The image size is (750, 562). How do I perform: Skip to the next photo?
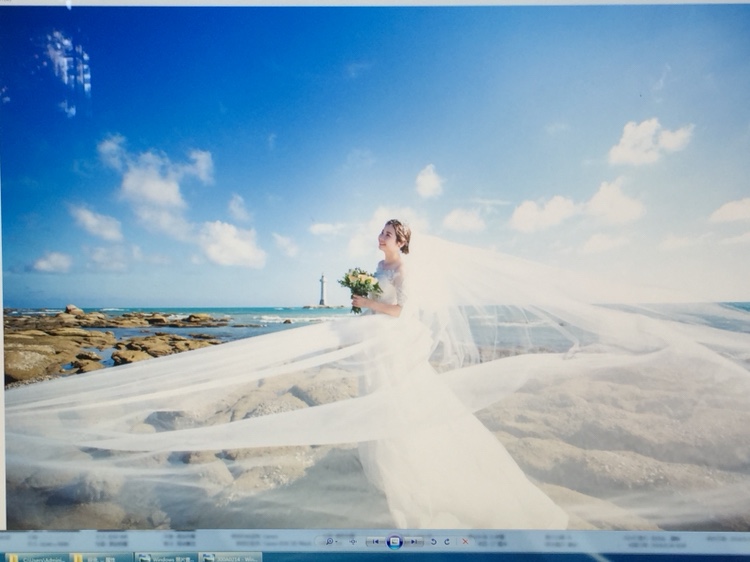coord(414,541)
